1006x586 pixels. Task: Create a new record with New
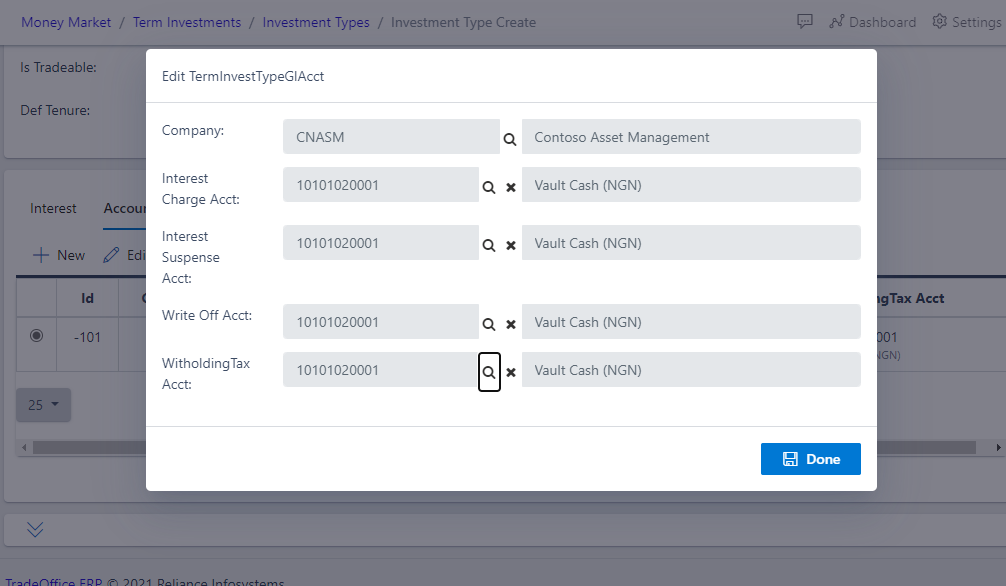(58, 254)
